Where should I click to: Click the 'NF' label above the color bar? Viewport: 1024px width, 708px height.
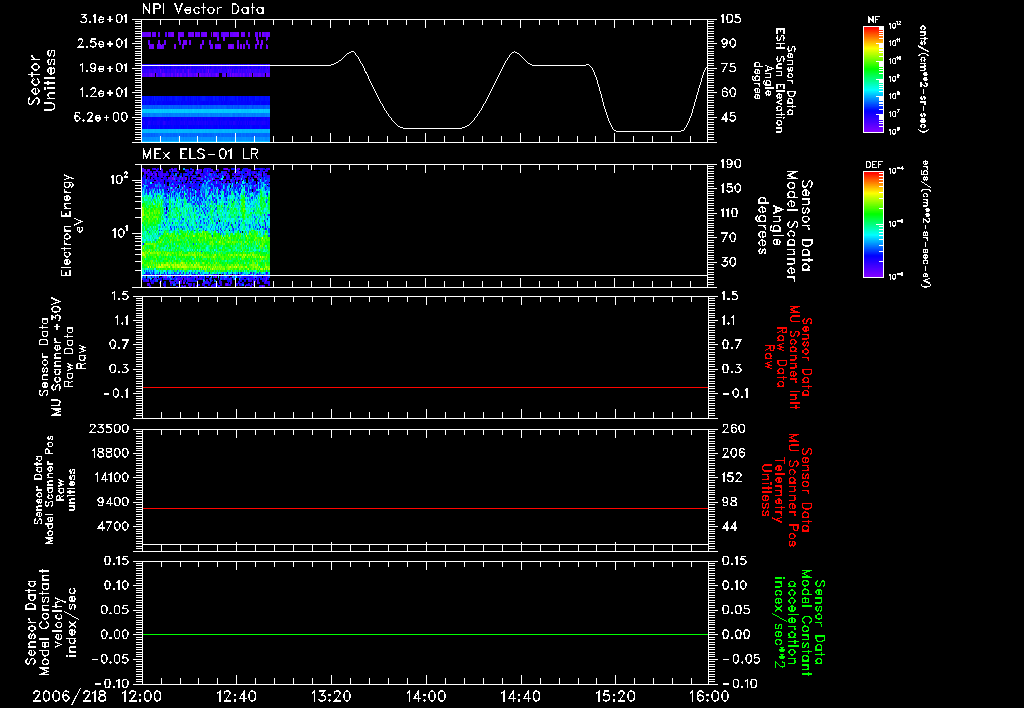pos(873,20)
